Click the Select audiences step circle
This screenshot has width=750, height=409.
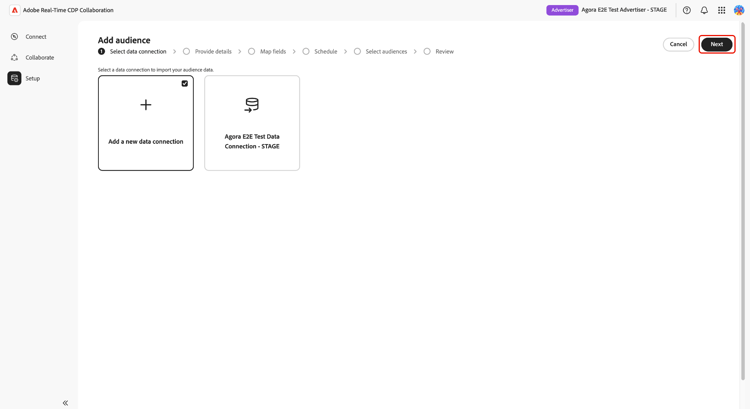click(357, 52)
